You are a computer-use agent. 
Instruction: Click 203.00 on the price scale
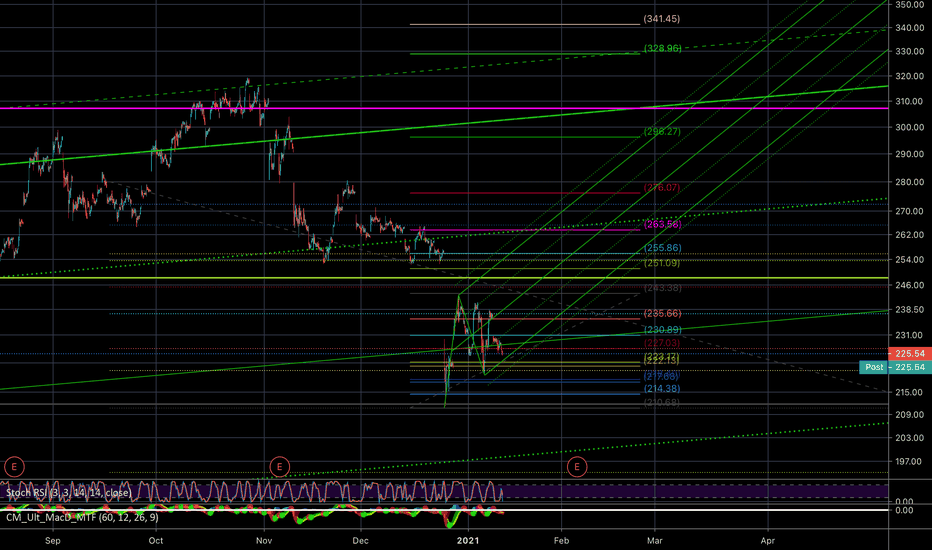tap(909, 438)
